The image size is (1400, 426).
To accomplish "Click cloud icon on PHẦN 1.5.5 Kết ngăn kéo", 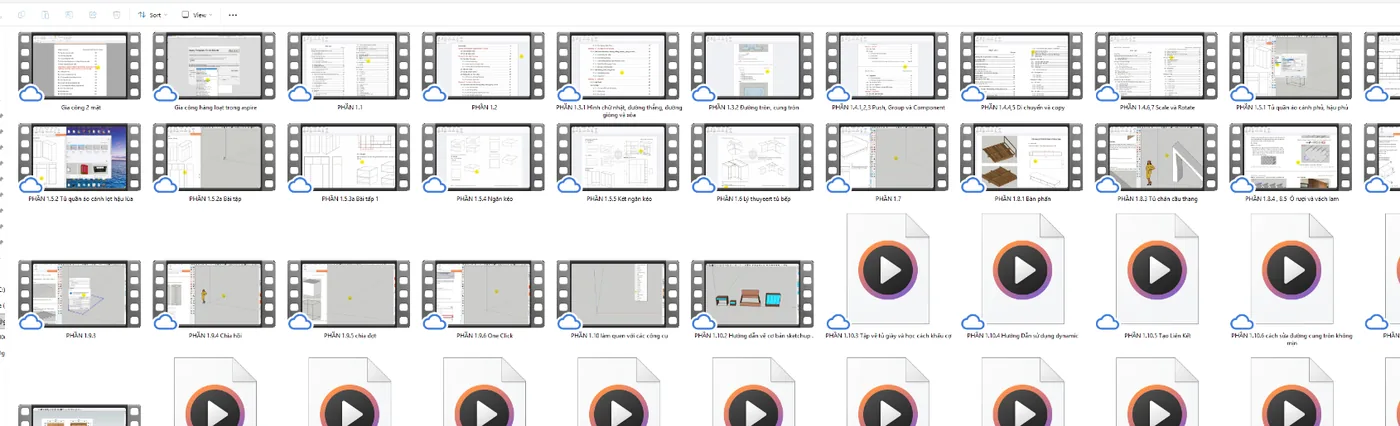I will coord(570,185).
